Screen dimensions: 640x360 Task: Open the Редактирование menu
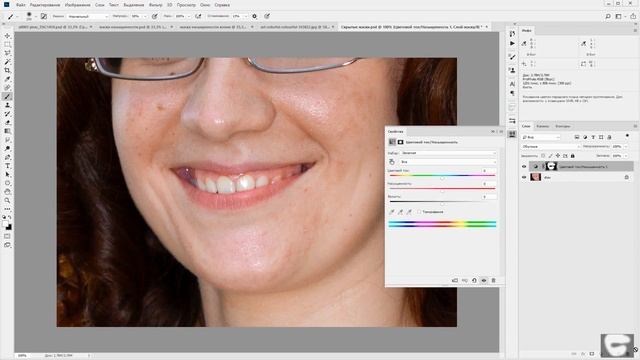coord(45,5)
